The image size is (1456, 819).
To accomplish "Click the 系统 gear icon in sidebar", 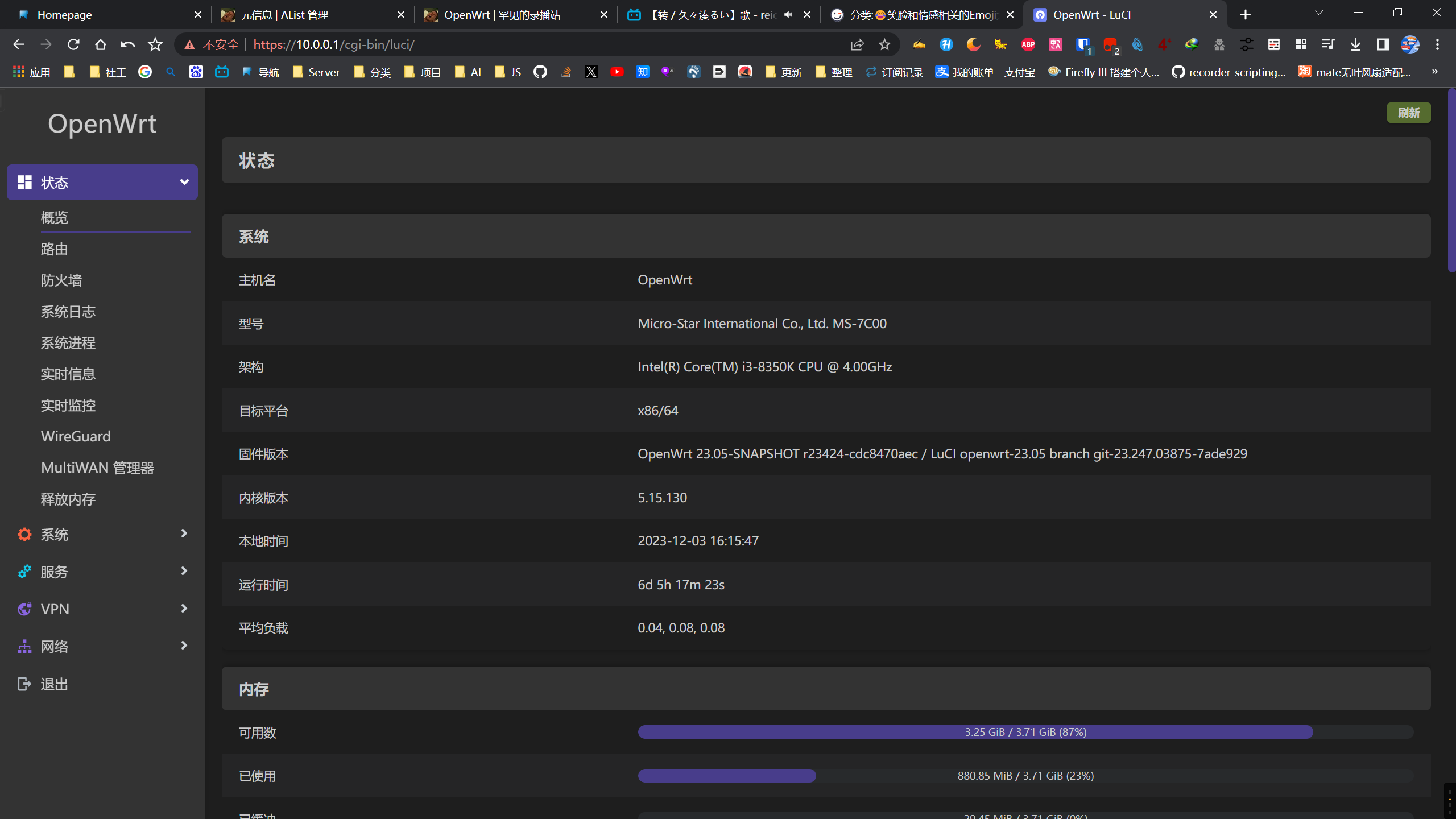I will (x=24, y=534).
